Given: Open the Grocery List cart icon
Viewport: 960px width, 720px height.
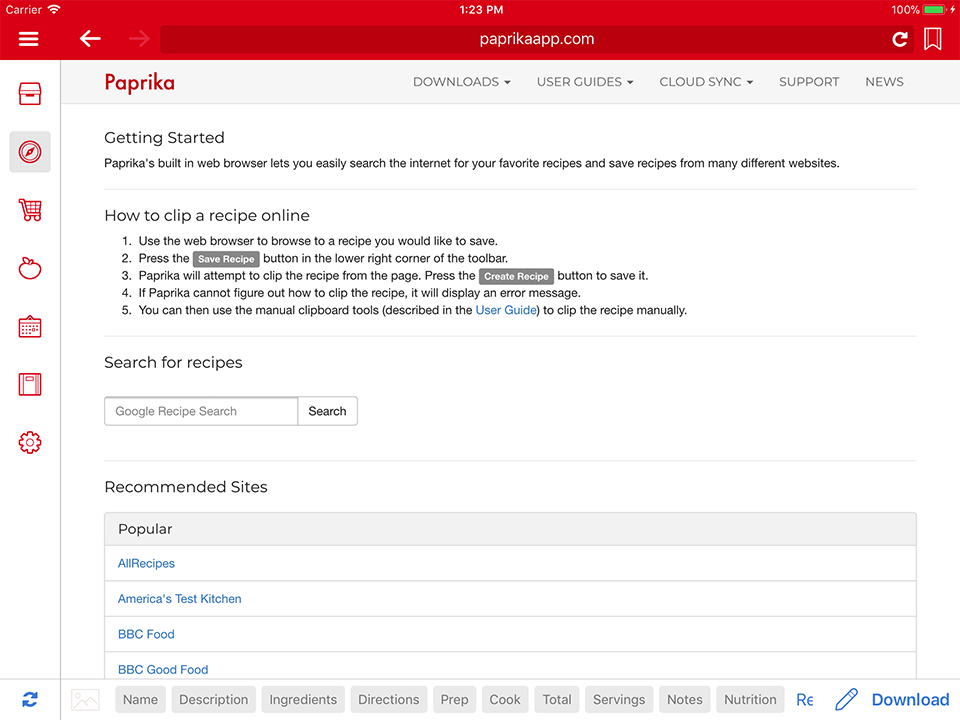Looking at the screenshot, I should click(29, 210).
